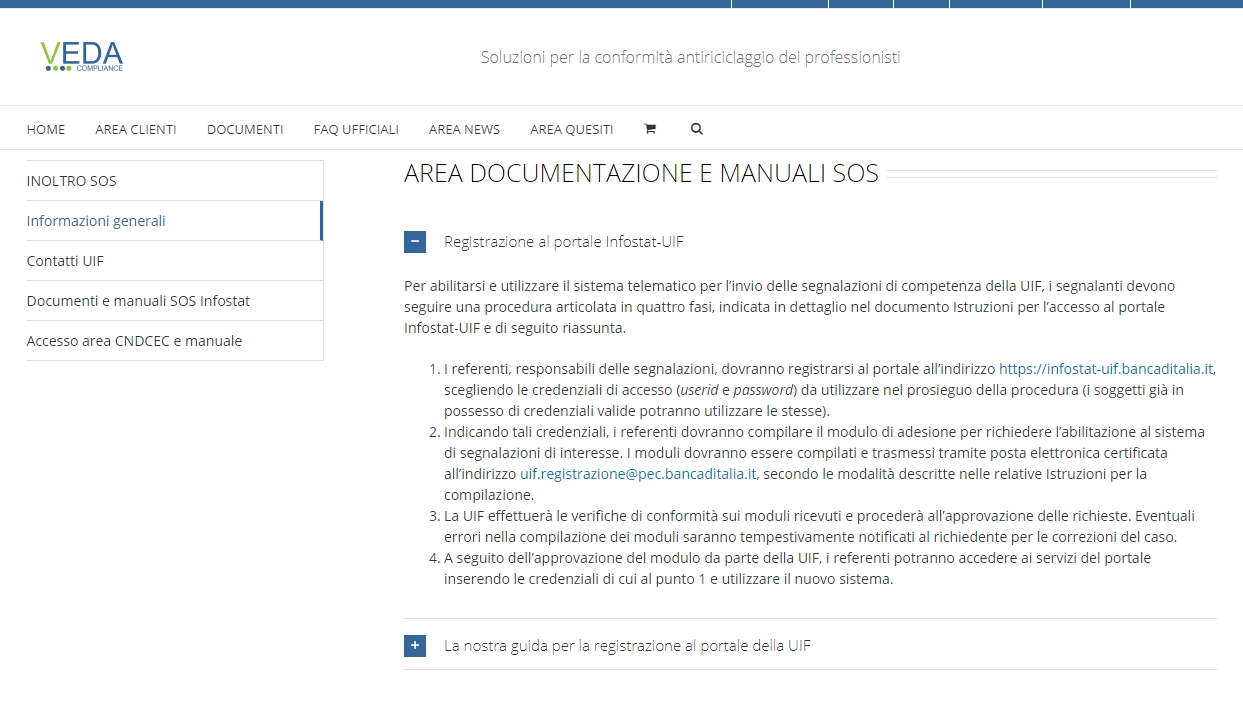Select INOLTRO SOS in the sidebar
Viewport: 1243px width, 705px height.
175,181
